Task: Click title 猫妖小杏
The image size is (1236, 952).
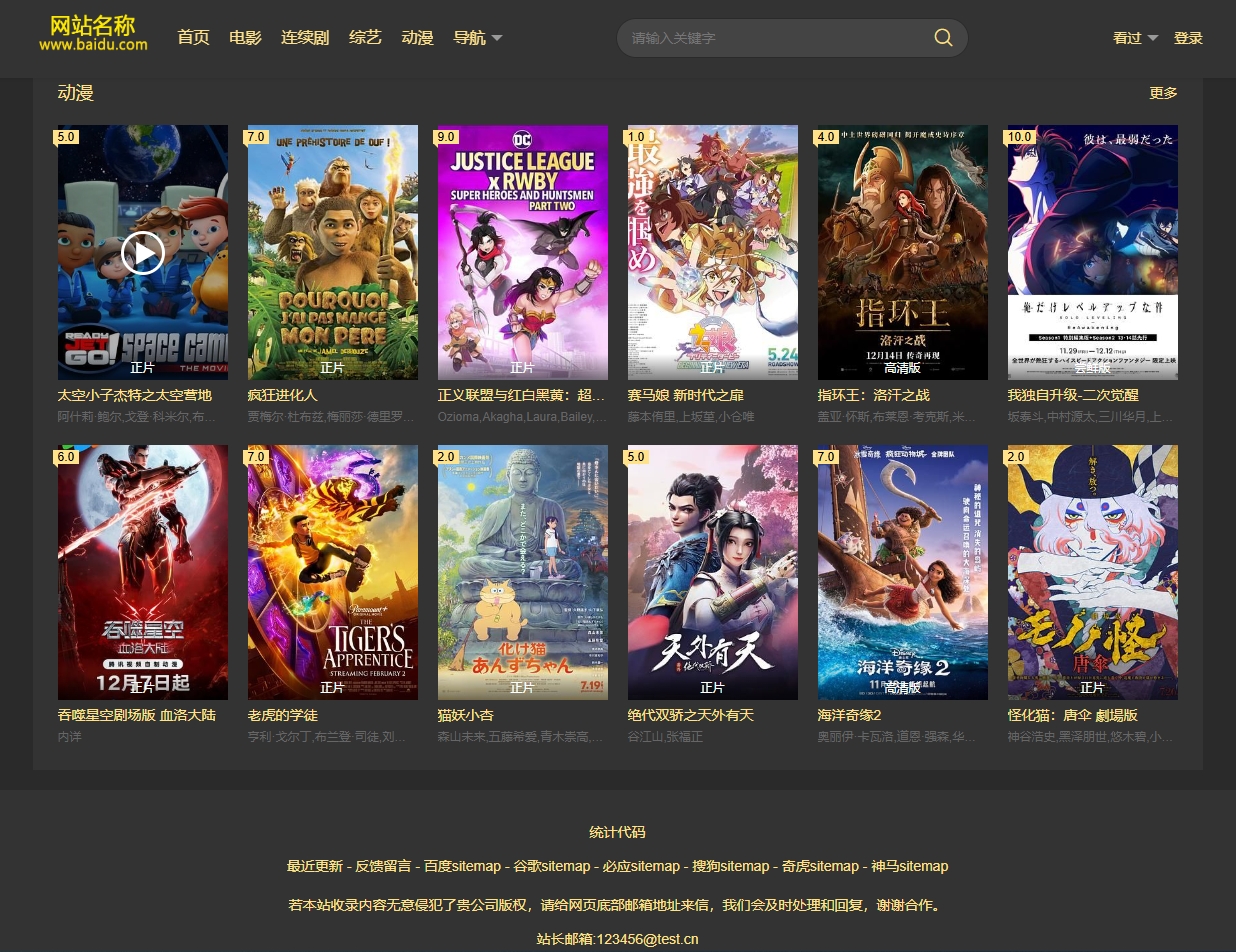Action: click(466, 715)
